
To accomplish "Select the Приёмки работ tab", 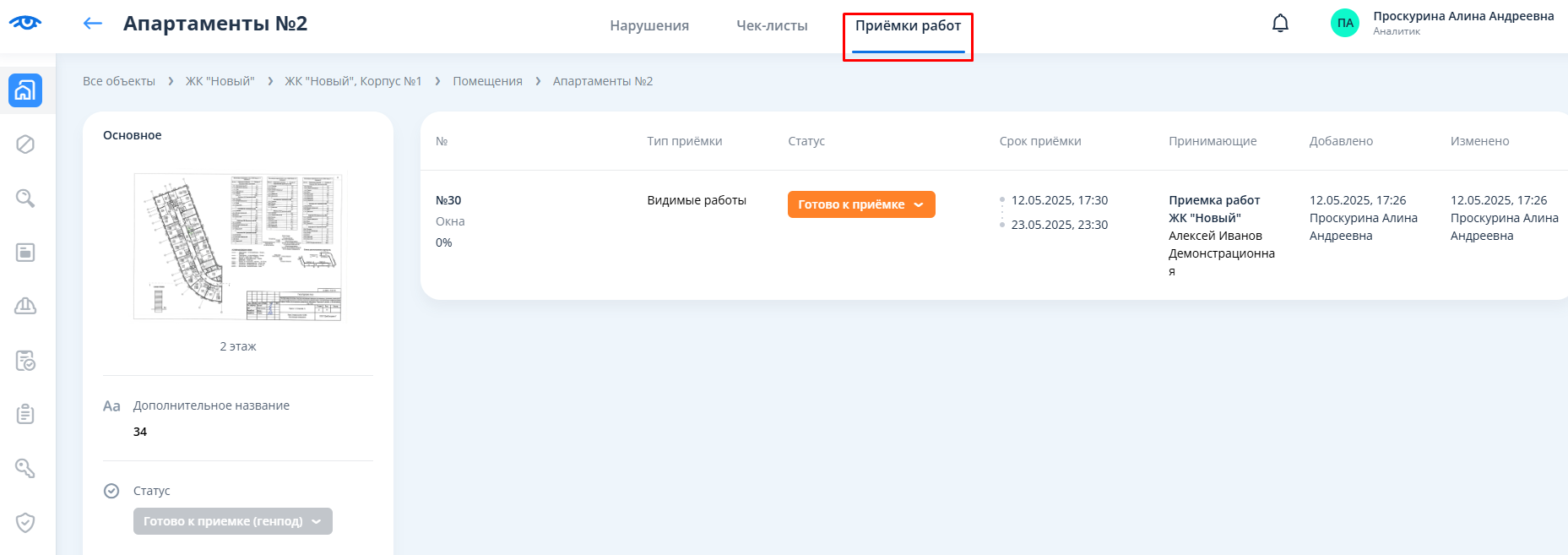I will tap(908, 26).
